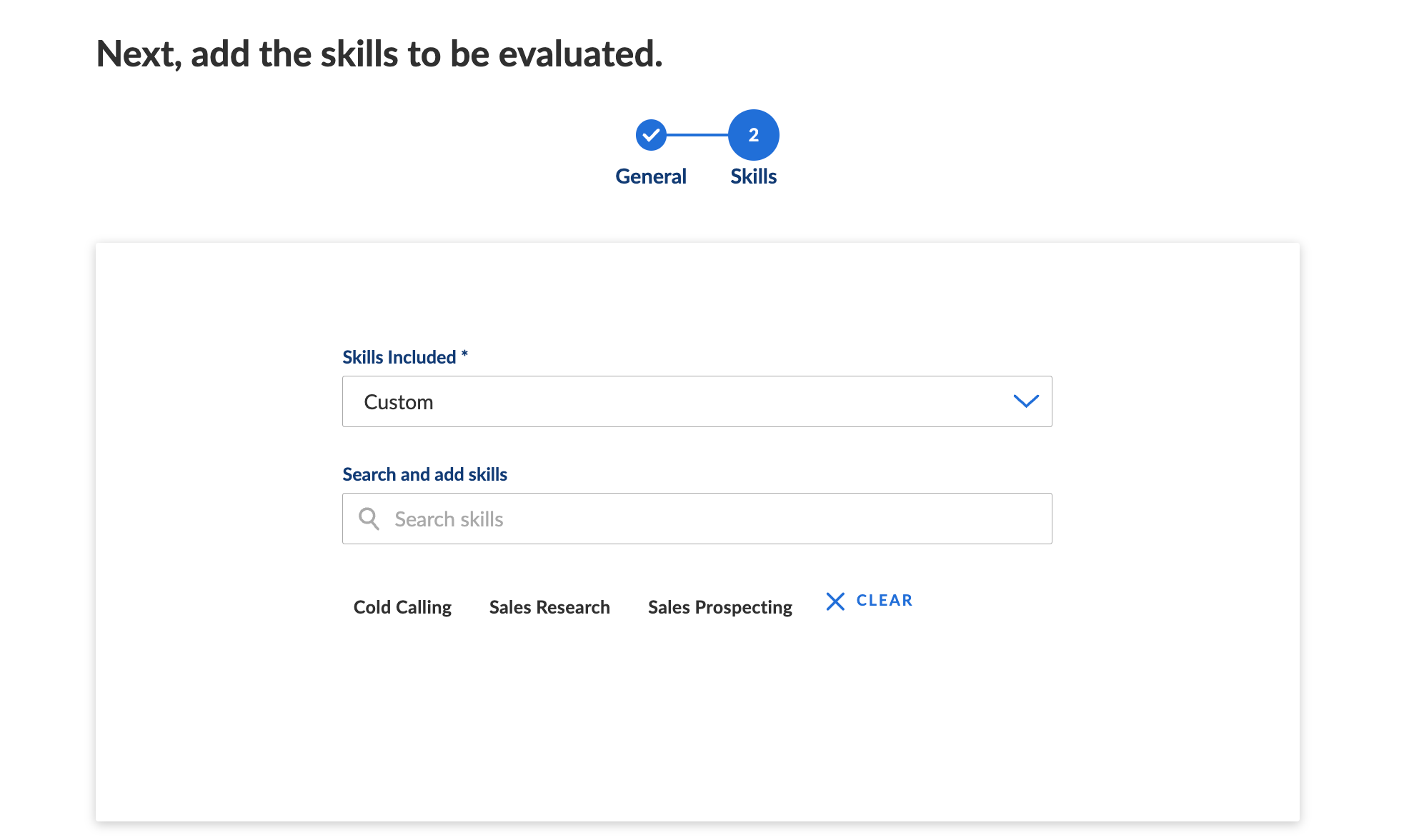
Task: Click the Search and add skills label
Action: 424,474
